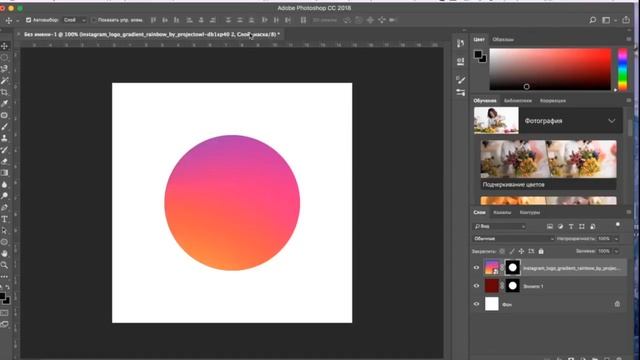Select the Horizontal Type tool

coord(4,219)
